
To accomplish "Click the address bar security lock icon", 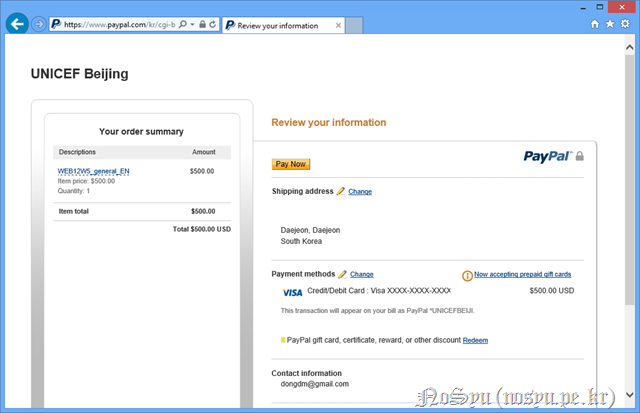I will 202,23.
